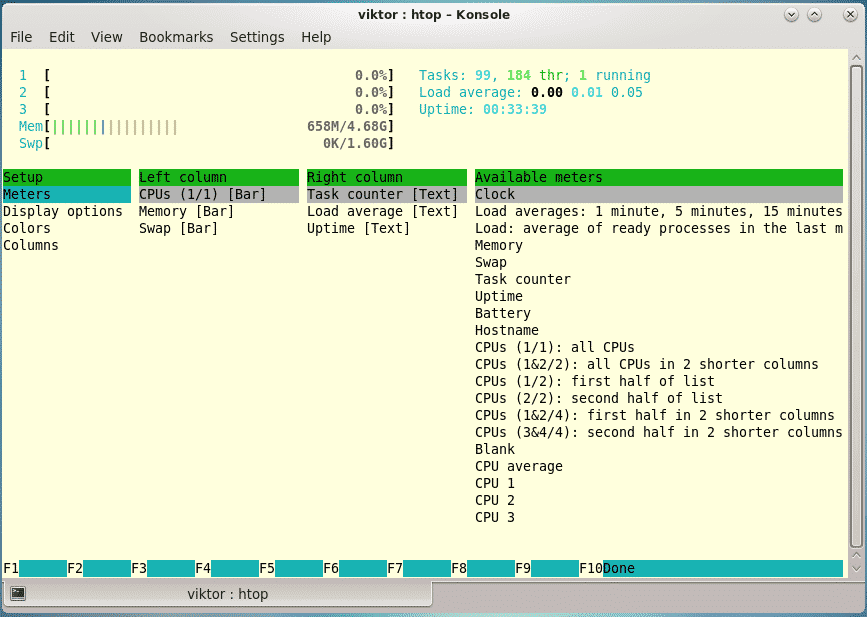Screen dimensions: 867x617
Task: Select Swap [Bar] meter in Left column
Action: [178, 228]
